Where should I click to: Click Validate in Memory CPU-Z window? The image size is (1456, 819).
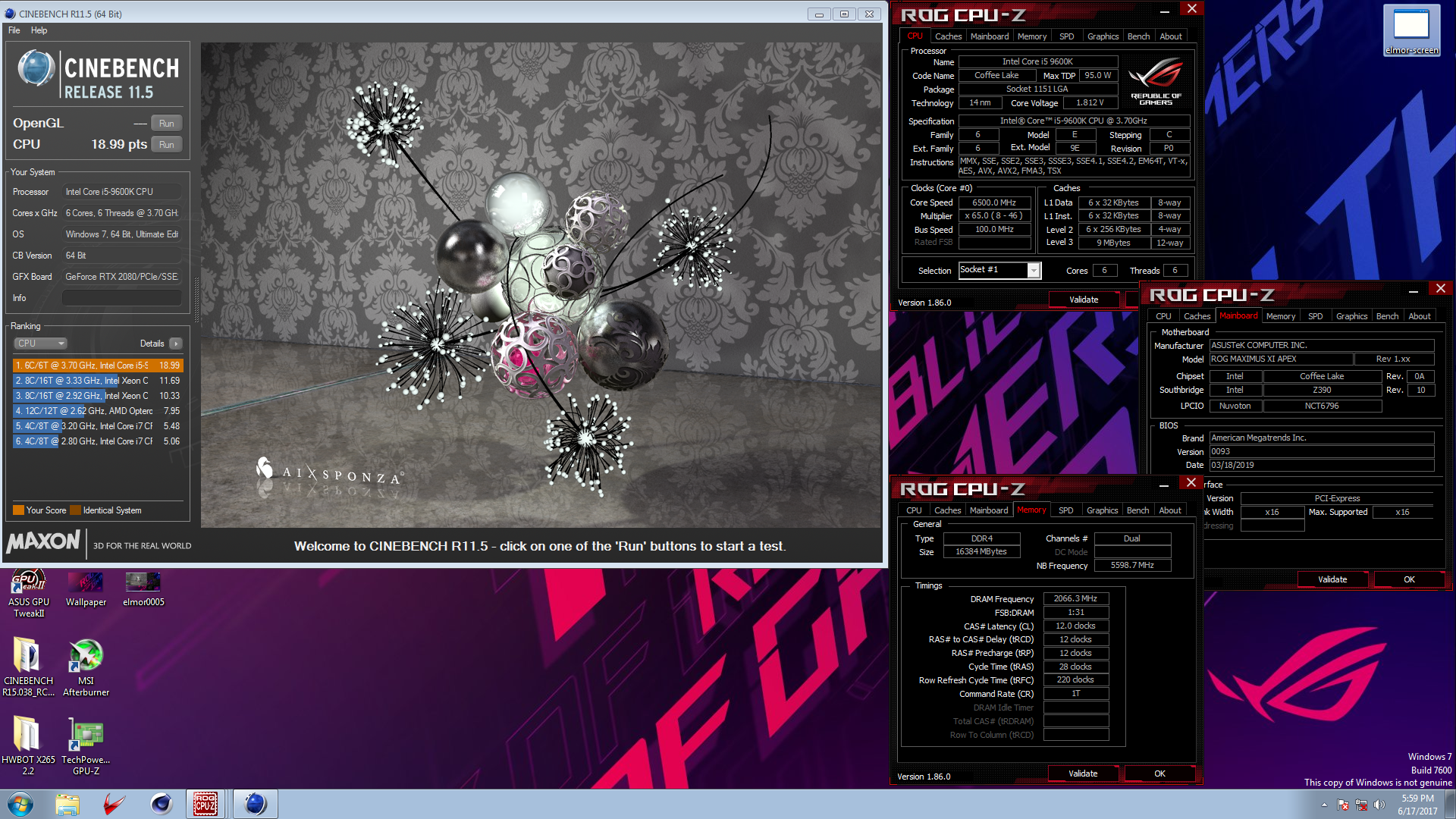(1083, 773)
